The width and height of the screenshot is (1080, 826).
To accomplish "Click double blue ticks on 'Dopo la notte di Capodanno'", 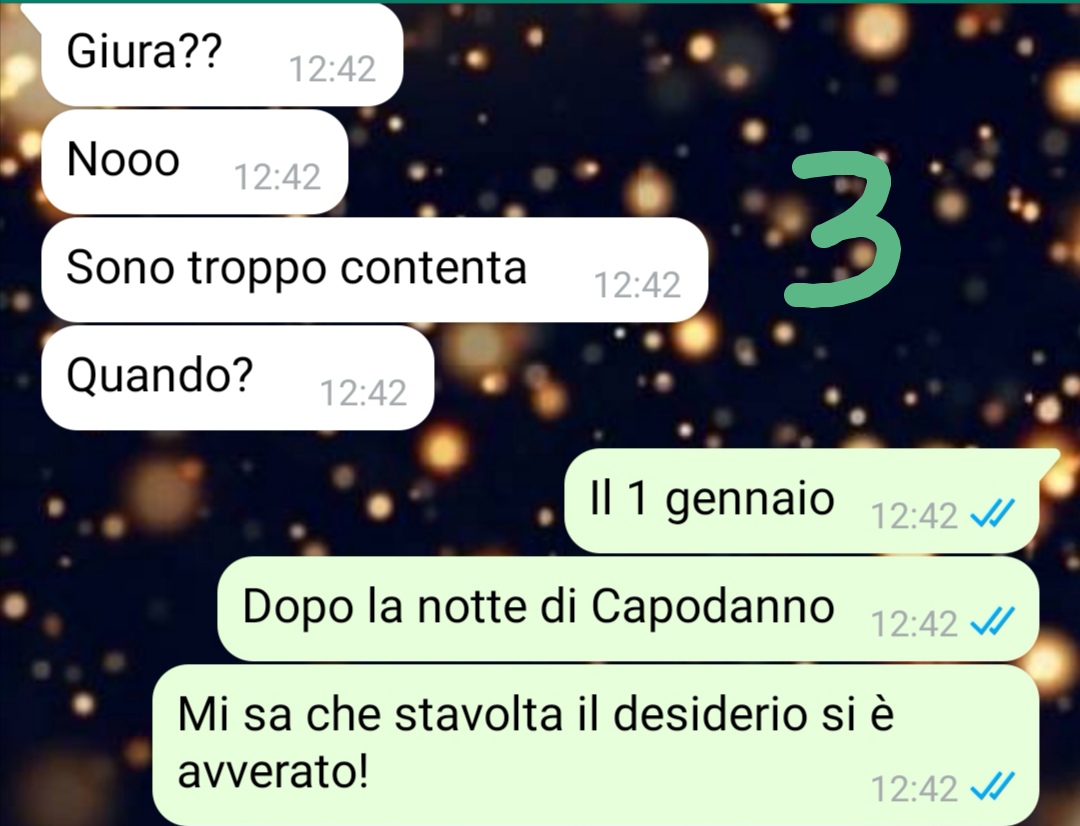I will [992, 622].
